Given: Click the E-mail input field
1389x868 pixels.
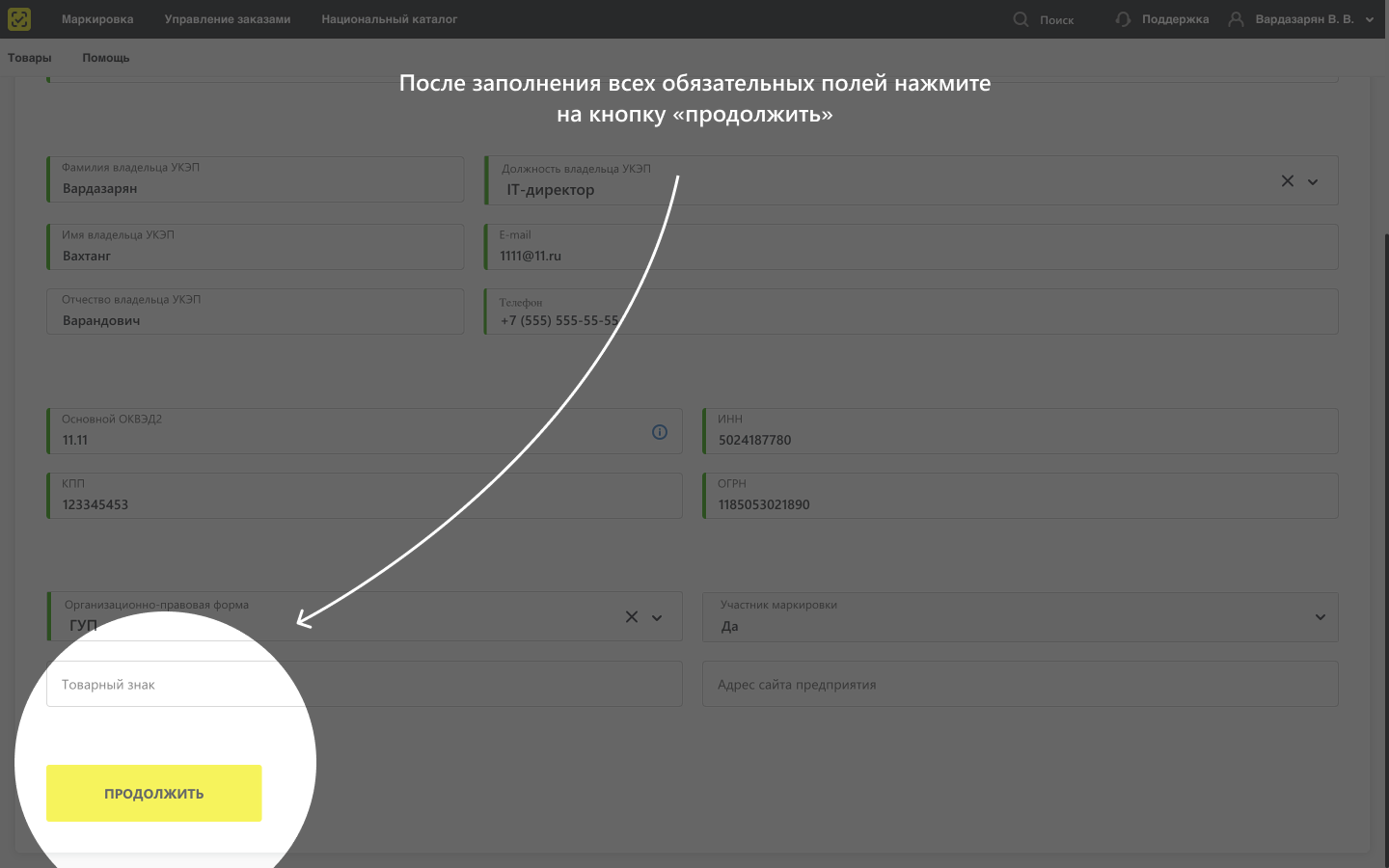Looking at the screenshot, I should 912,247.
